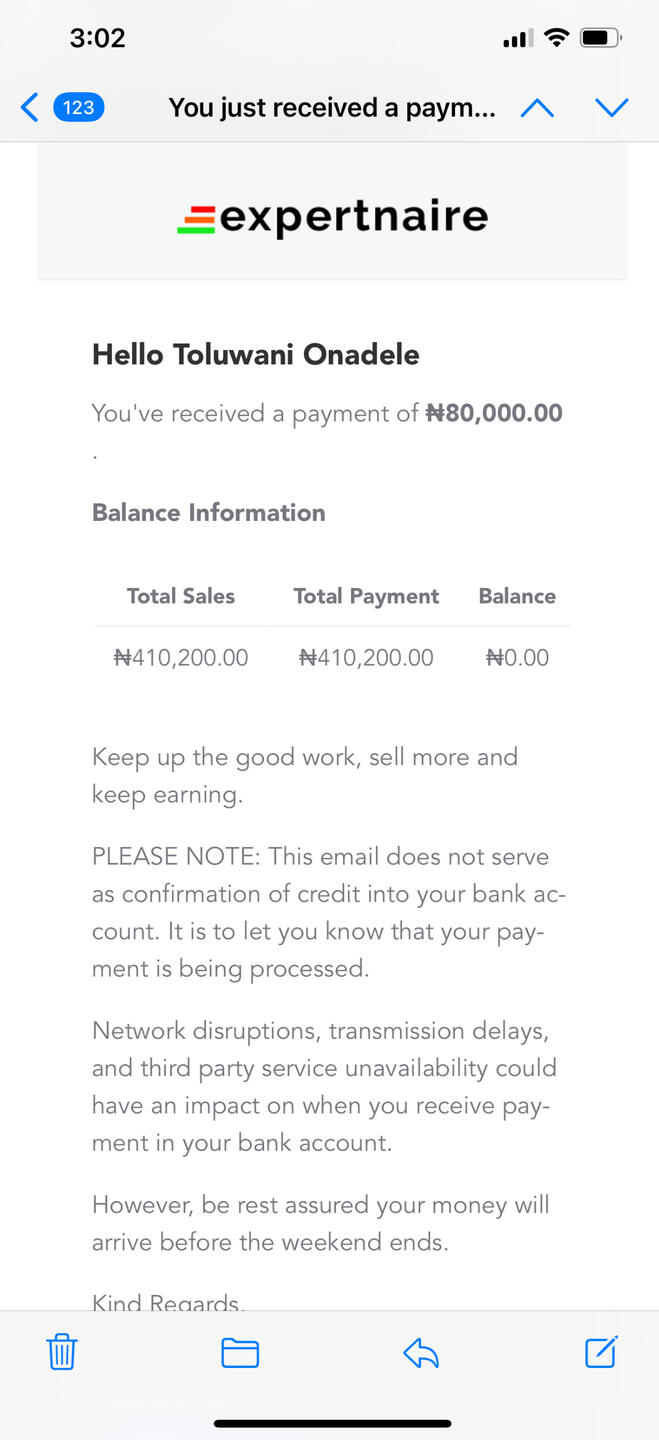Open the previous message with up arrow
The image size is (659, 1440).
[x=537, y=107]
